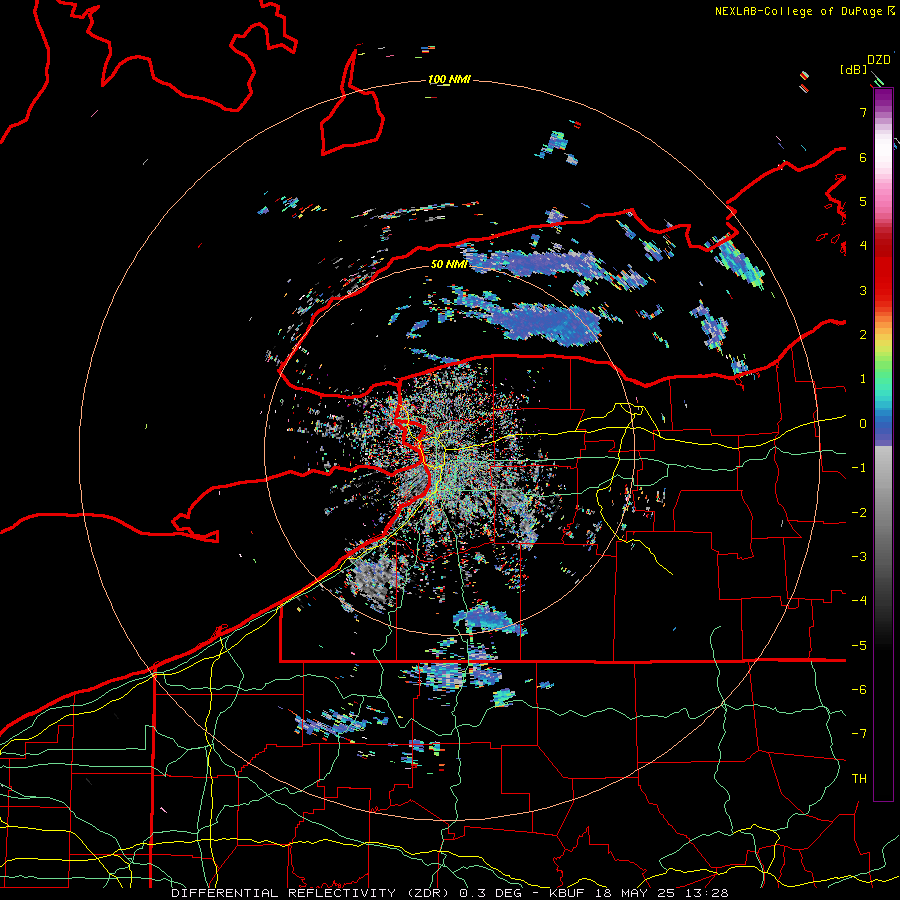Click the '5' tick on the color scale
900x900 pixels.
pyautogui.click(x=863, y=202)
